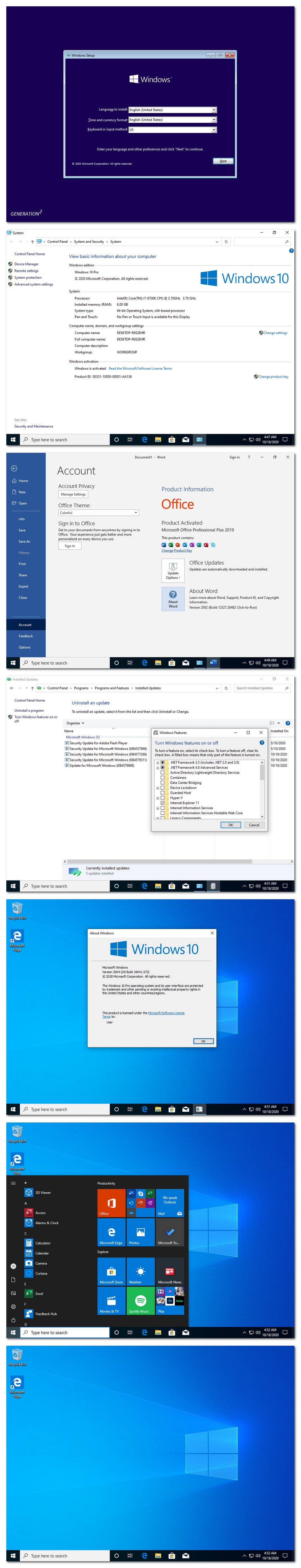Viewport: 301px width, 1568px height.
Task: Click the Power icon in Start menu rail
Action: click(x=13, y=1320)
